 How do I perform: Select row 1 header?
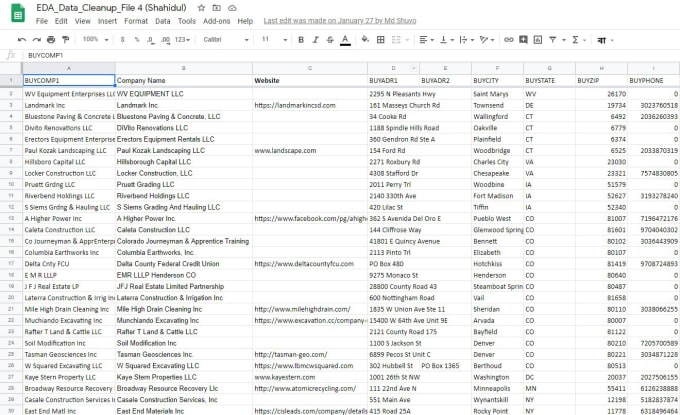11,80
